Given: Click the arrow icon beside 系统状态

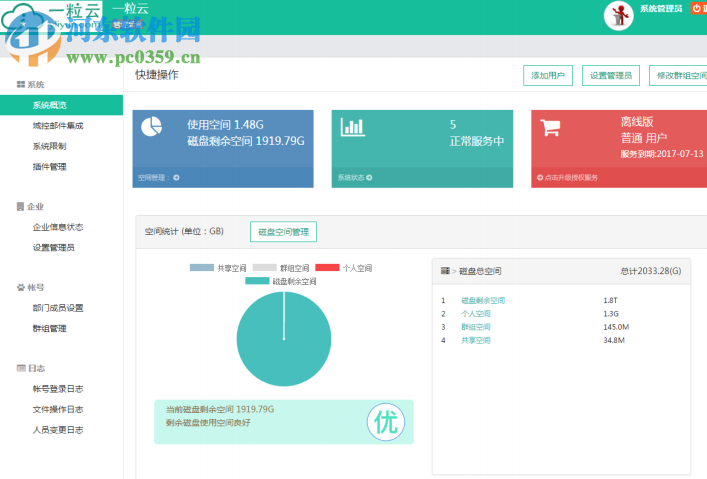Looking at the screenshot, I should (x=369, y=178).
